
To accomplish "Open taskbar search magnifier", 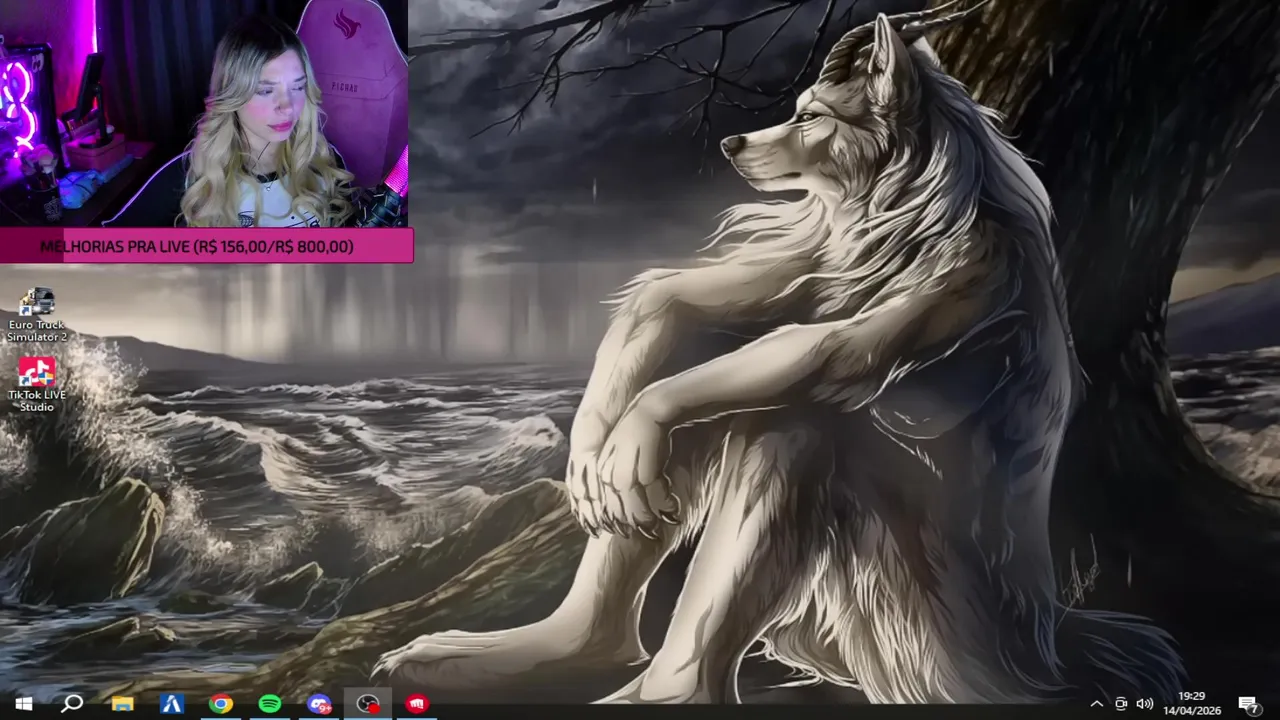I will [x=72, y=704].
